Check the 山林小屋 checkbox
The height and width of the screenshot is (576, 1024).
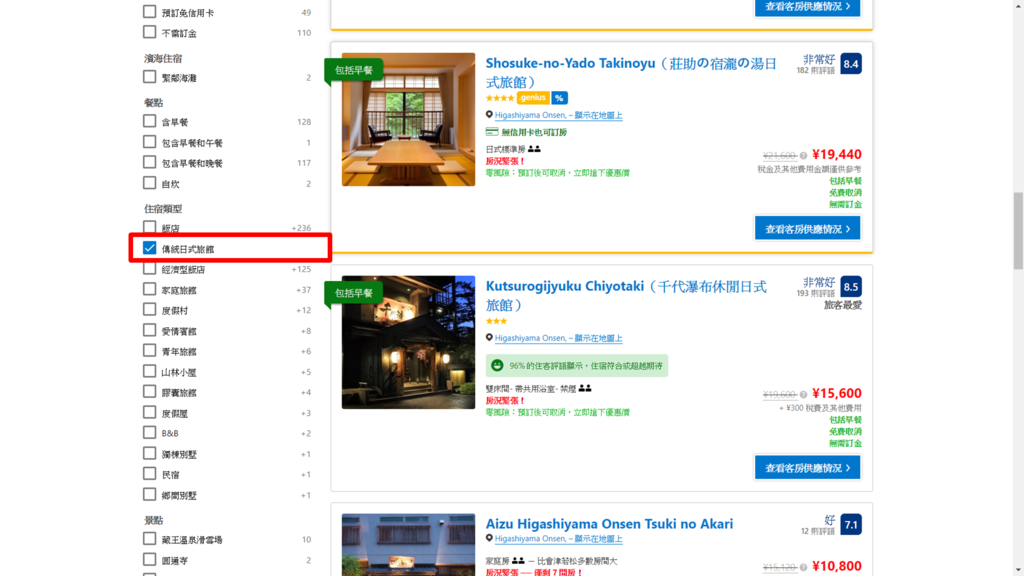coord(150,372)
